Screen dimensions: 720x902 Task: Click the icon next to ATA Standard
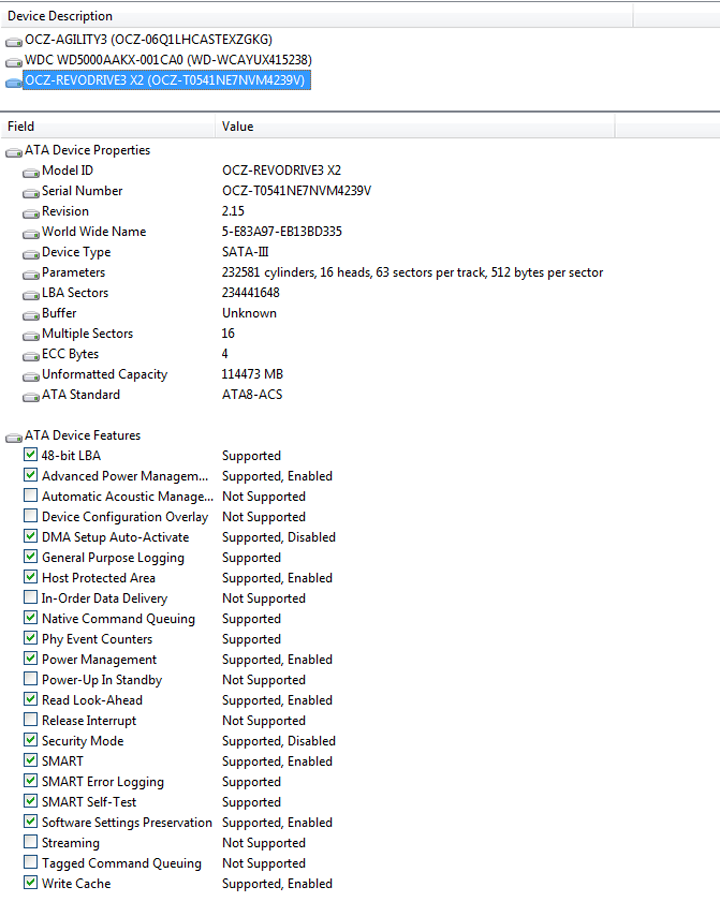coord(31,397)
